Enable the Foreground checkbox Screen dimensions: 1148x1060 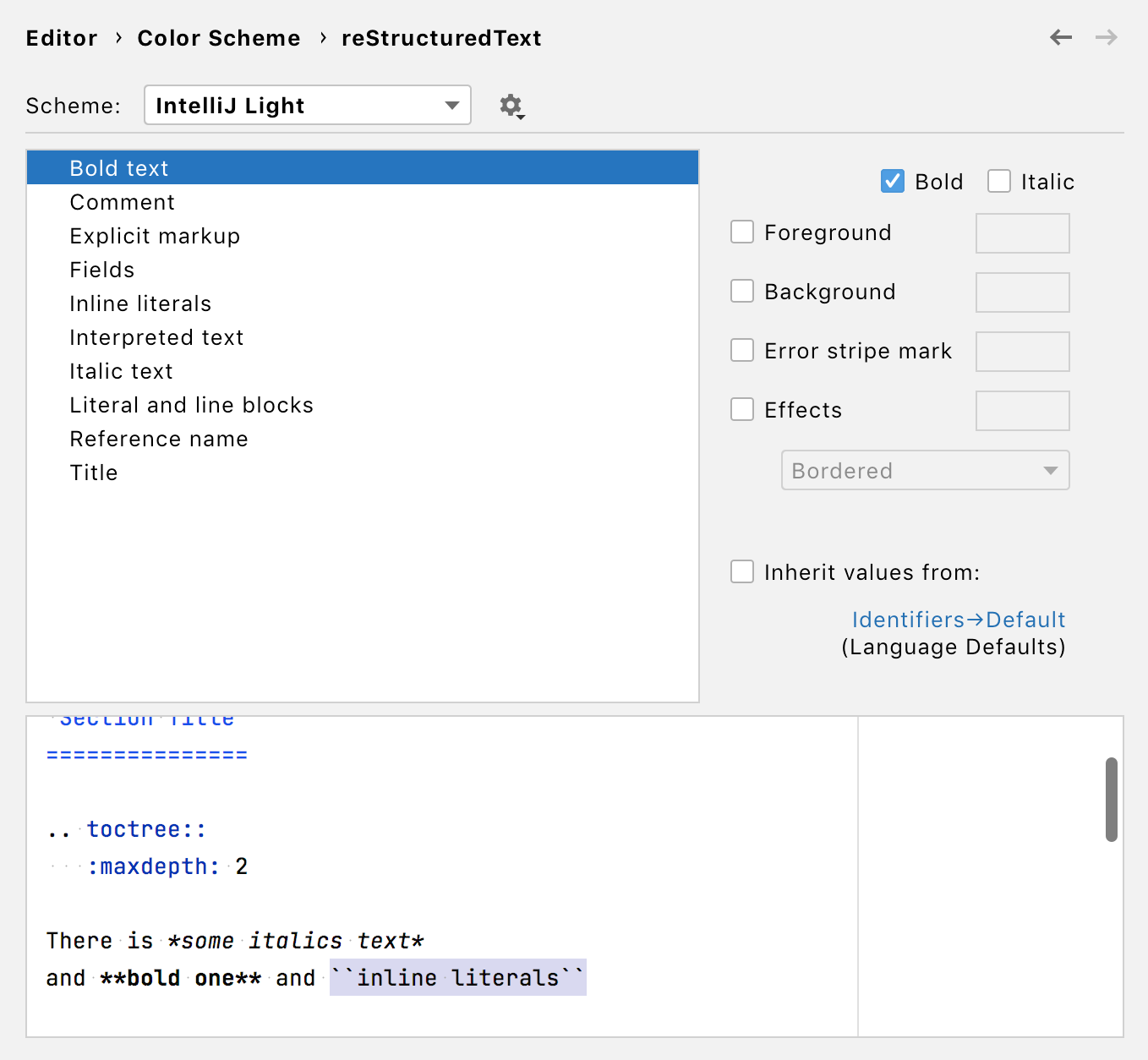coord(741,232)
